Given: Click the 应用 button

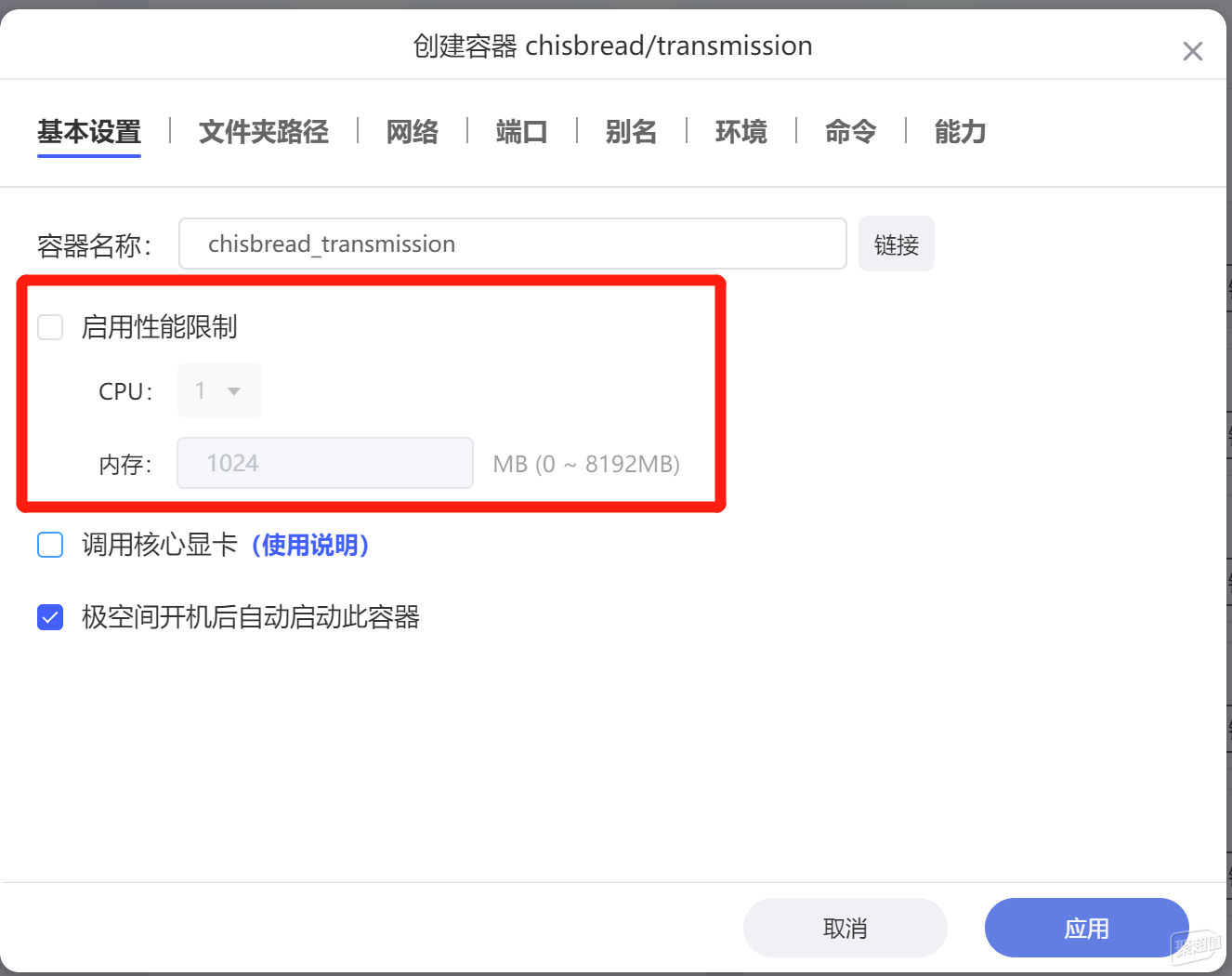Looking at the screenshot, I should pos(1087,928).
